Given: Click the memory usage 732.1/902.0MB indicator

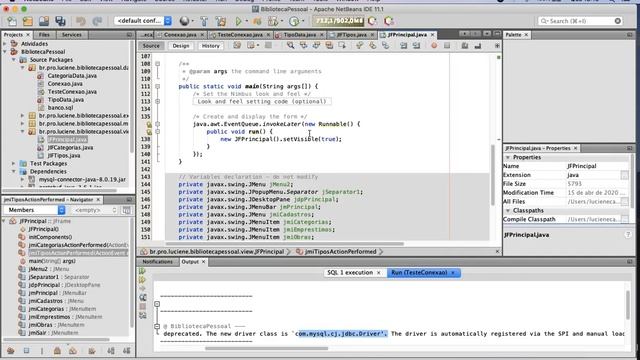Looking at the screenshot, I should 339,21.
